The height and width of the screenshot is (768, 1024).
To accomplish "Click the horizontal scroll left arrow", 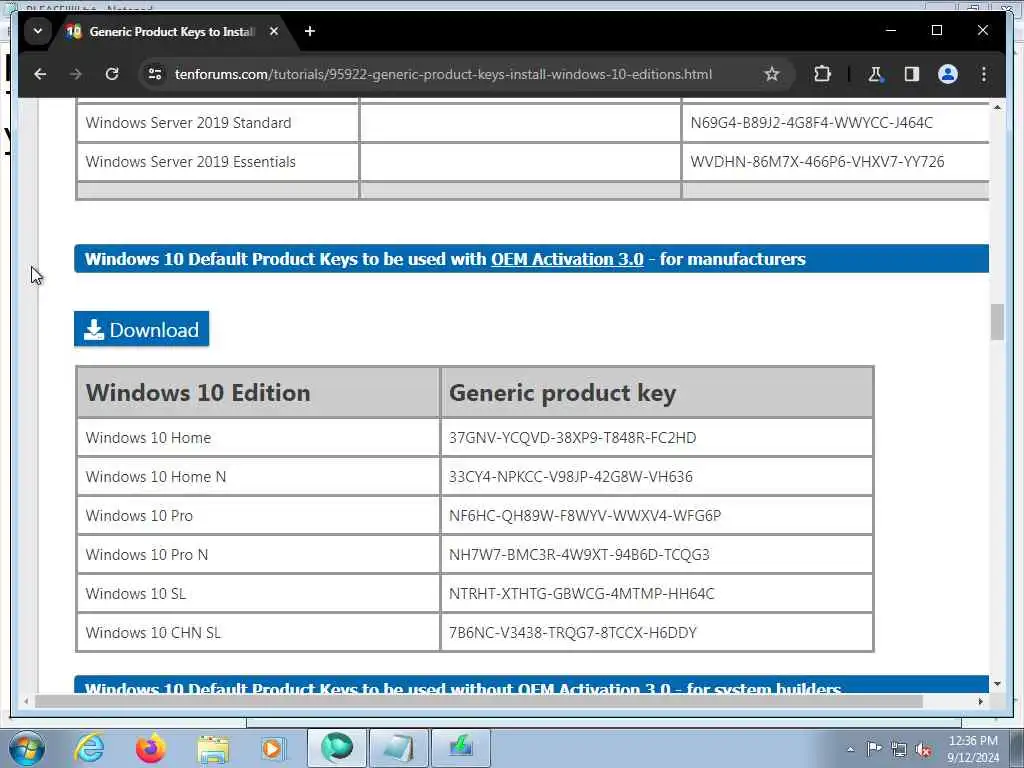I will tap(26, 701).
